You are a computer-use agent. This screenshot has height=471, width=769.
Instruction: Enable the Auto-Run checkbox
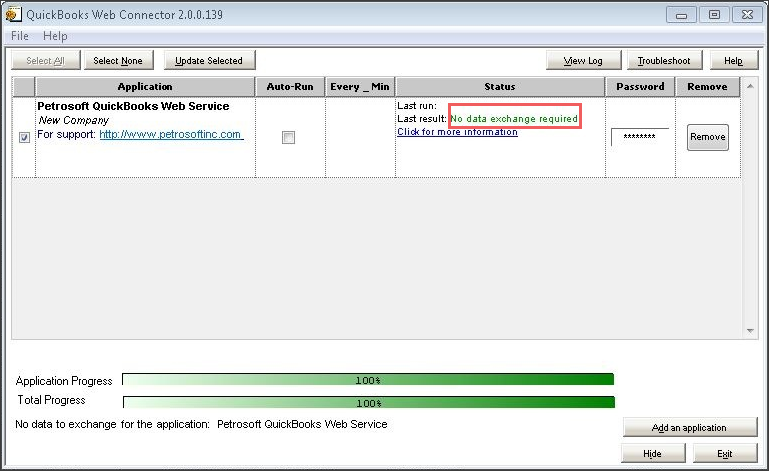[288, 137]
